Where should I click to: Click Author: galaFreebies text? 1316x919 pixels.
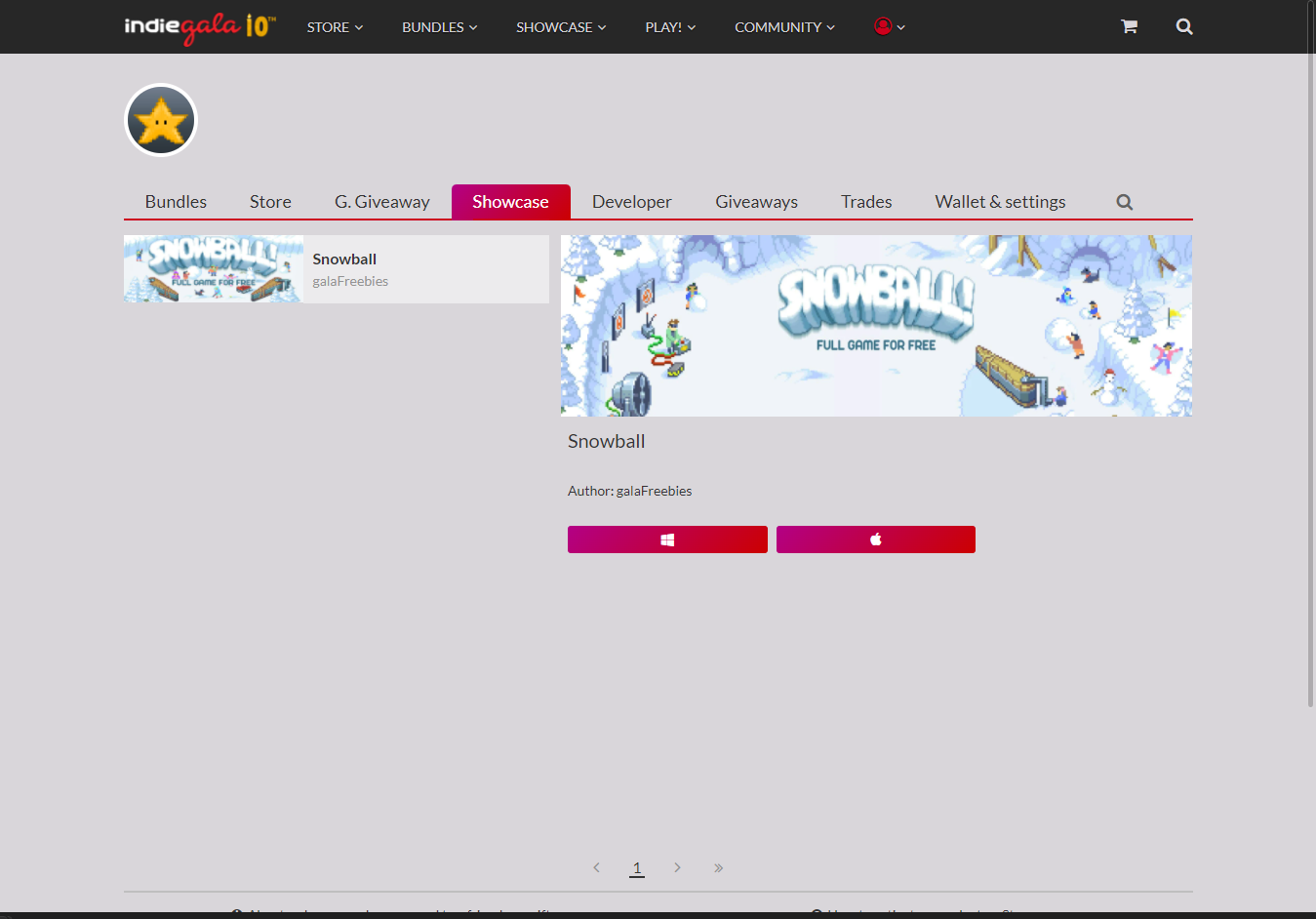630,491
